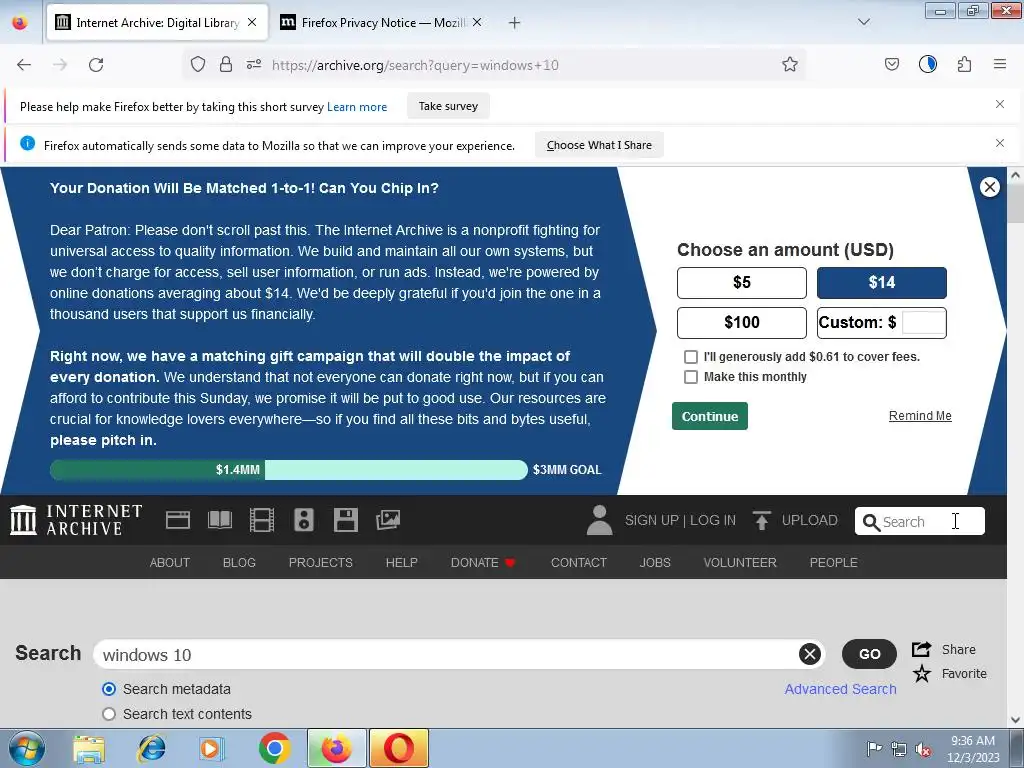
Task: View site security padlock information
Action: click(226, 65)
